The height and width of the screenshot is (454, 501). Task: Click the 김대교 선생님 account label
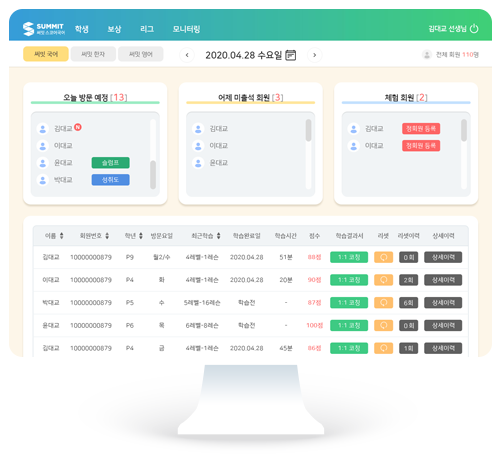click(x=447, y=29)
